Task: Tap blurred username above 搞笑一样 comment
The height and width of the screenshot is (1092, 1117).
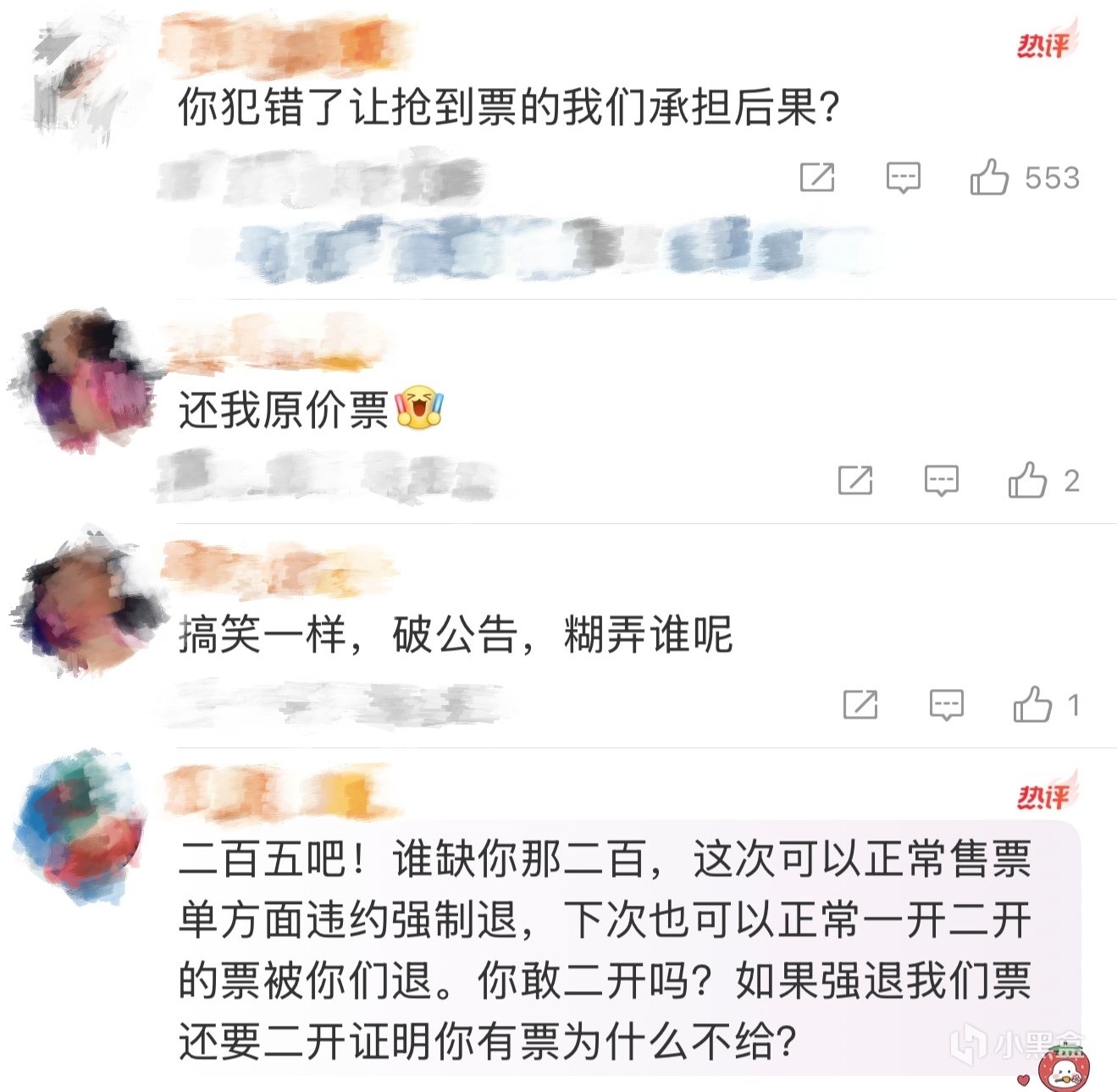Action: point(279,567)
